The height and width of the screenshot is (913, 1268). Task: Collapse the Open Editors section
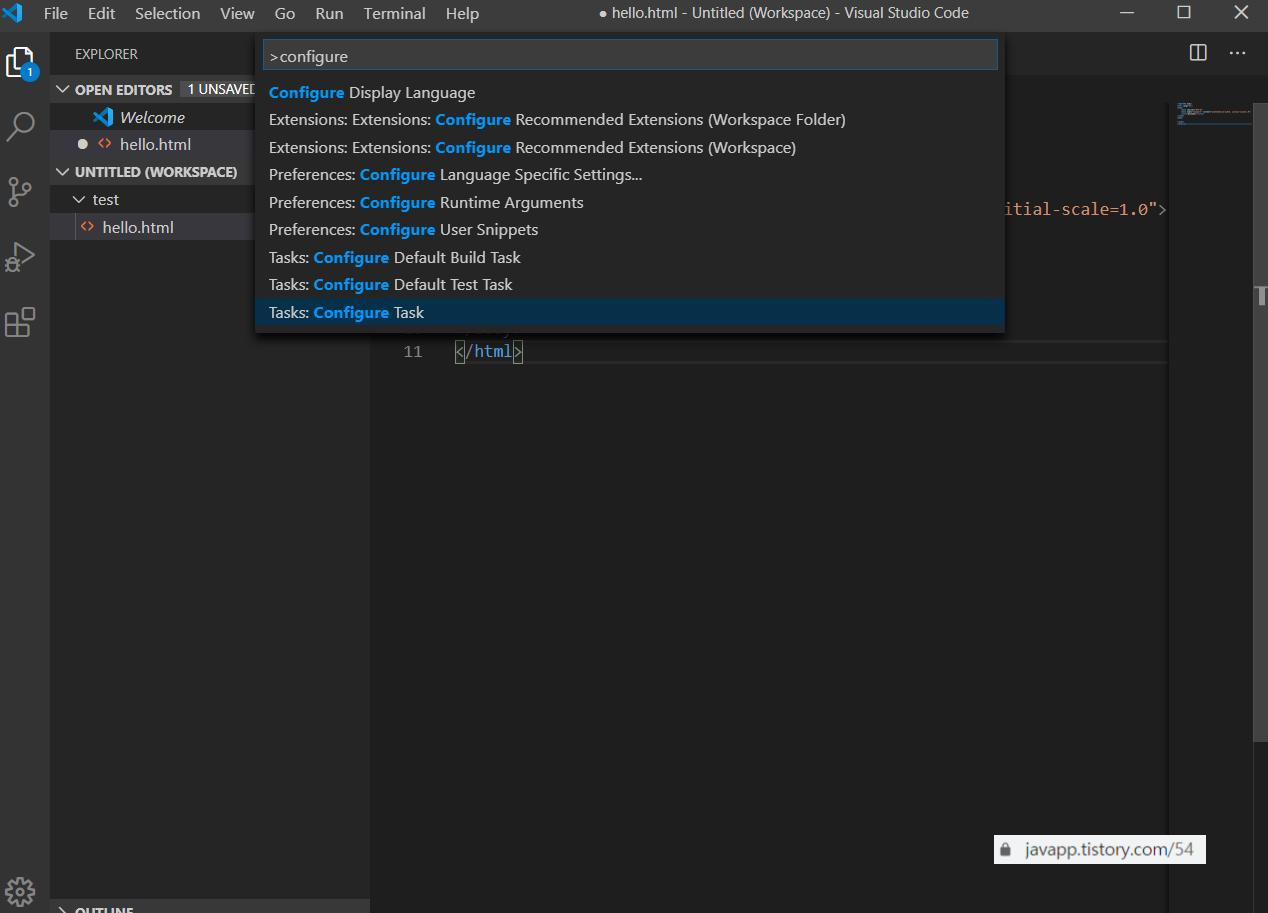[63, 89]
